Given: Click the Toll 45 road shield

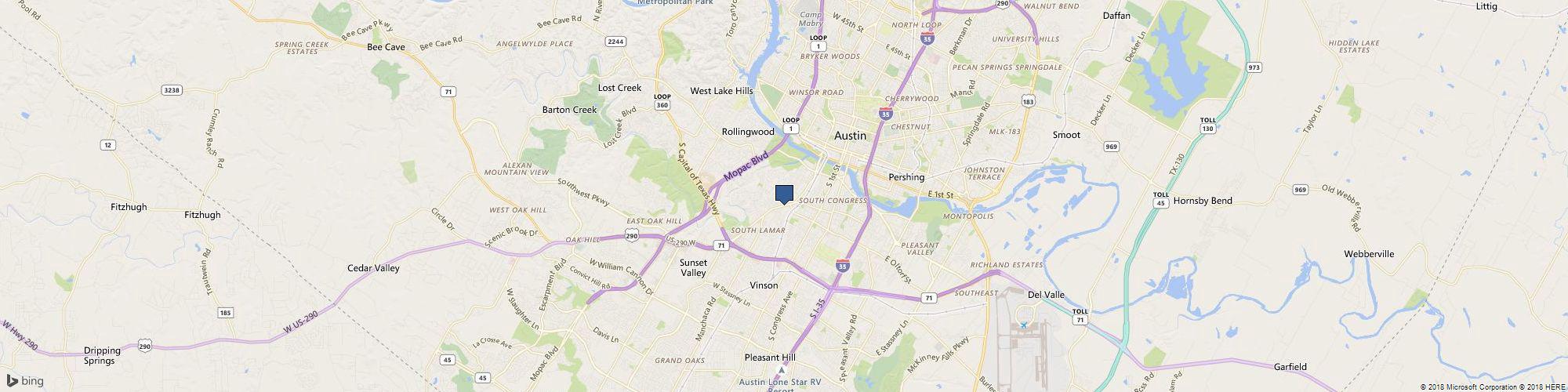Looking at the screenshot, I should [x=1160, y=198].
